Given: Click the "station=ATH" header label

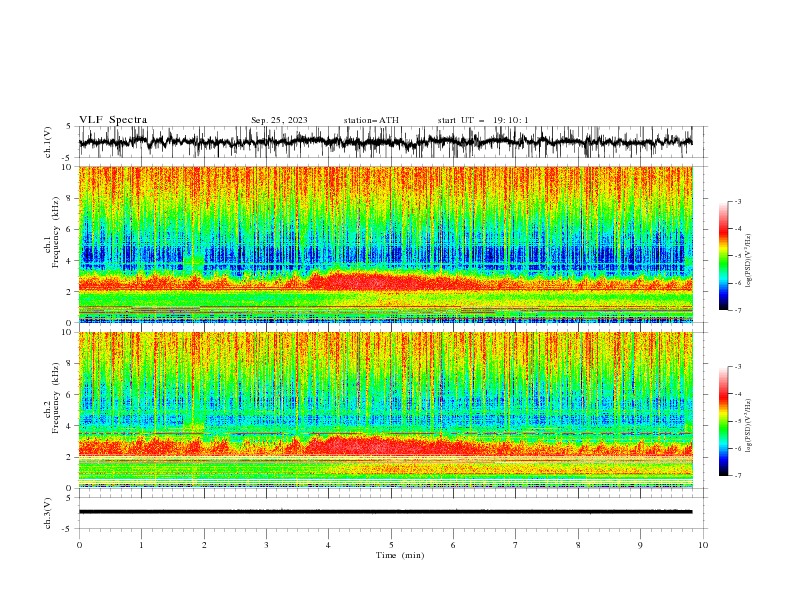Looking at the screenshot, I should coord(371,120).
